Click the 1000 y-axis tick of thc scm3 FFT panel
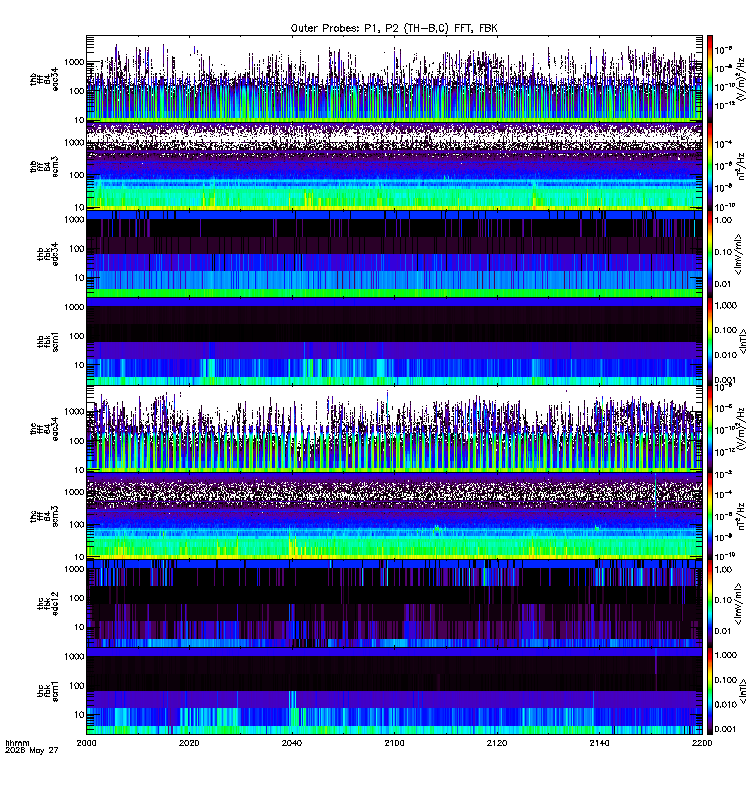 [x=74, y=492]
